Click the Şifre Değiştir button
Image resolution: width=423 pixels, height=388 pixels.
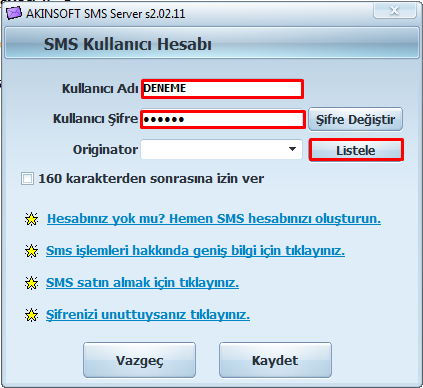point(355,119)
